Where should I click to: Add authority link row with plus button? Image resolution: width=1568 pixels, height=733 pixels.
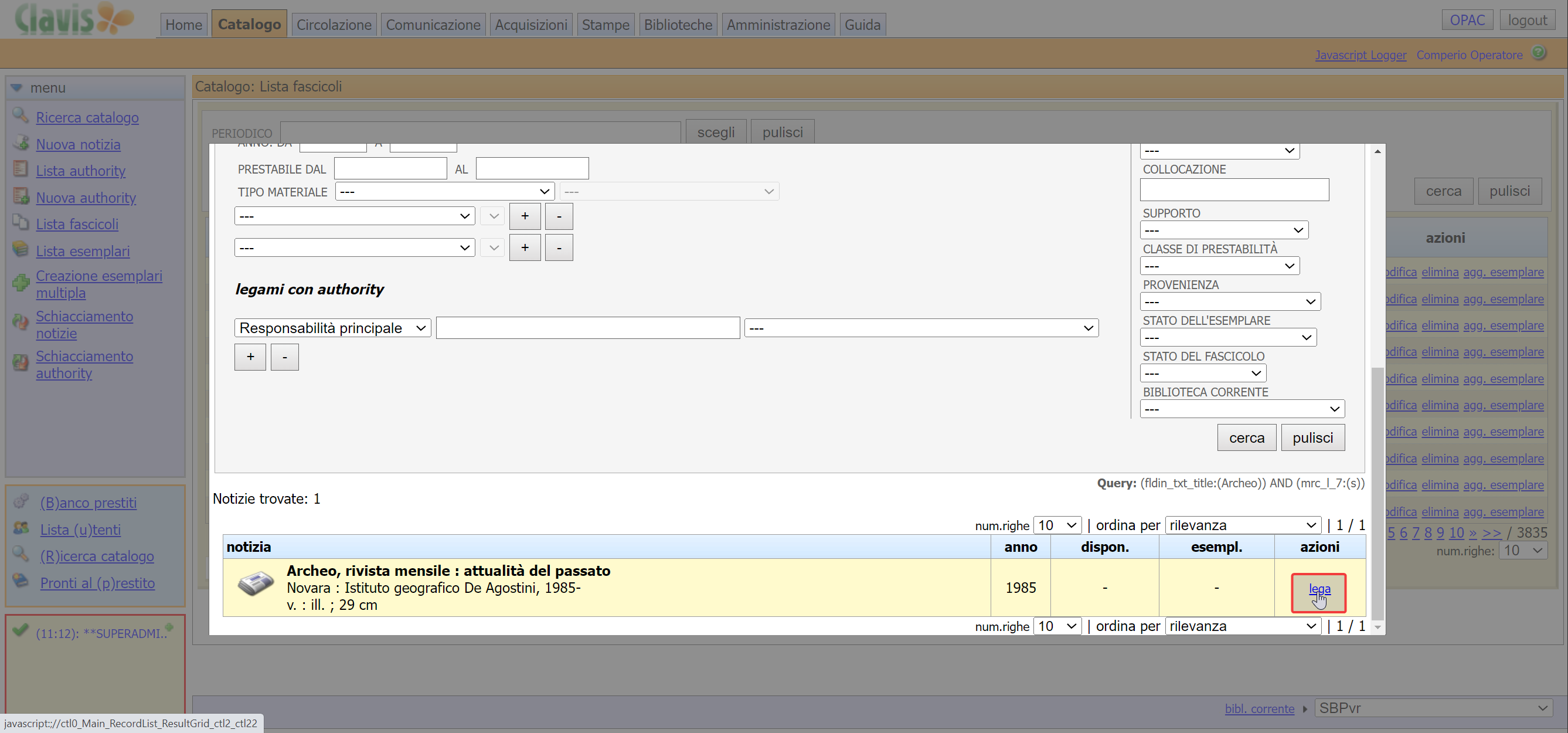(250, 357)
